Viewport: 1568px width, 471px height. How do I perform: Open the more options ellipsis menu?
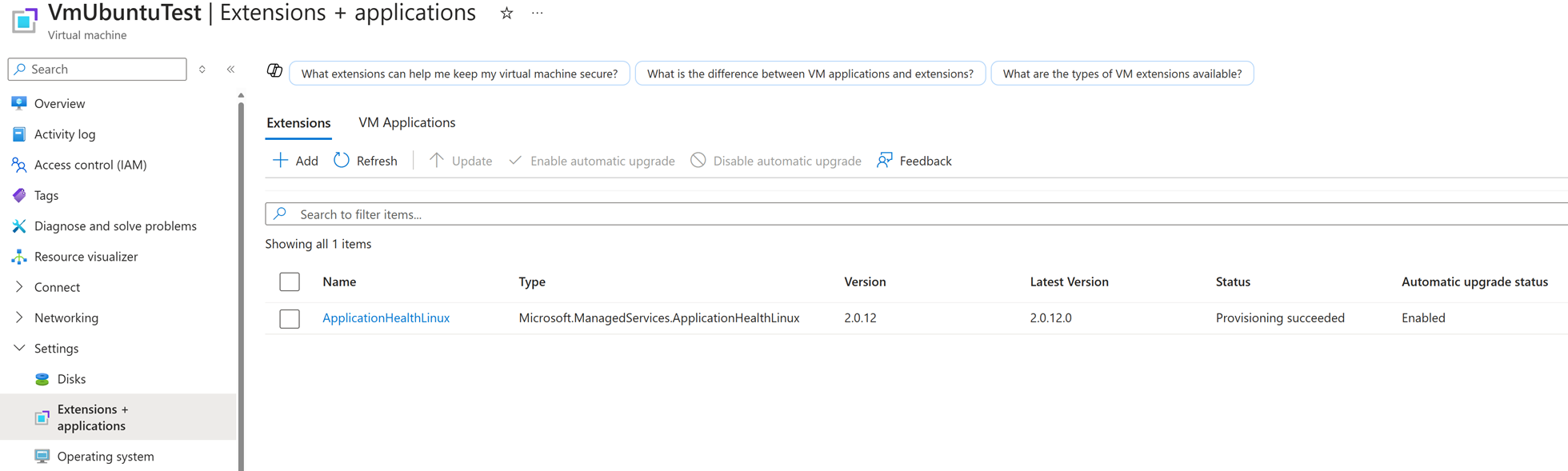(x=538, y=13)
